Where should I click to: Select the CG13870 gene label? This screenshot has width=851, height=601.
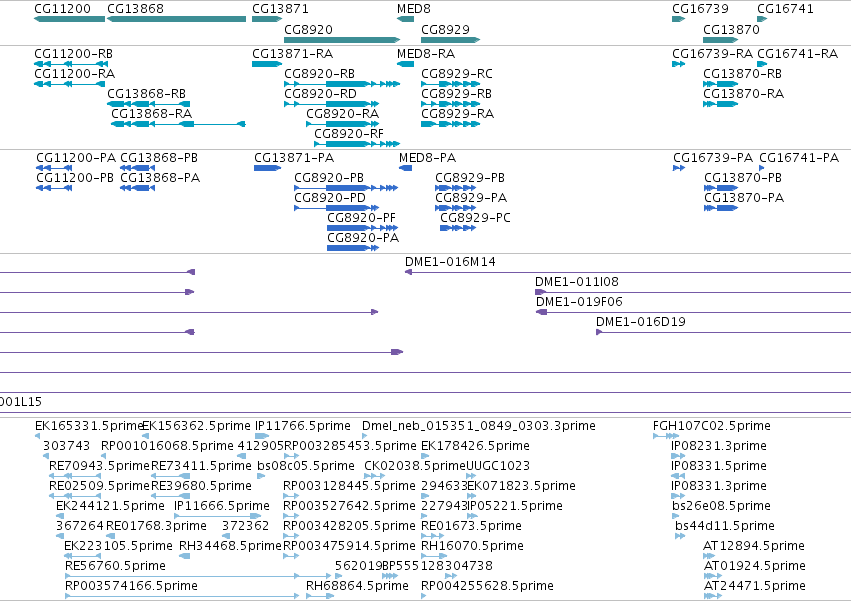(x=731, y=29)
